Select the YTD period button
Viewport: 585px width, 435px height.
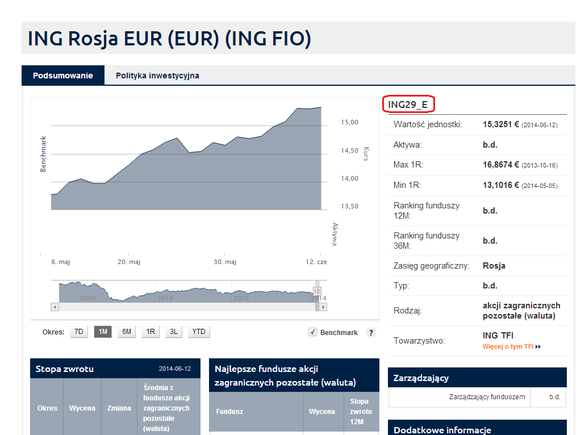point(198,332)
